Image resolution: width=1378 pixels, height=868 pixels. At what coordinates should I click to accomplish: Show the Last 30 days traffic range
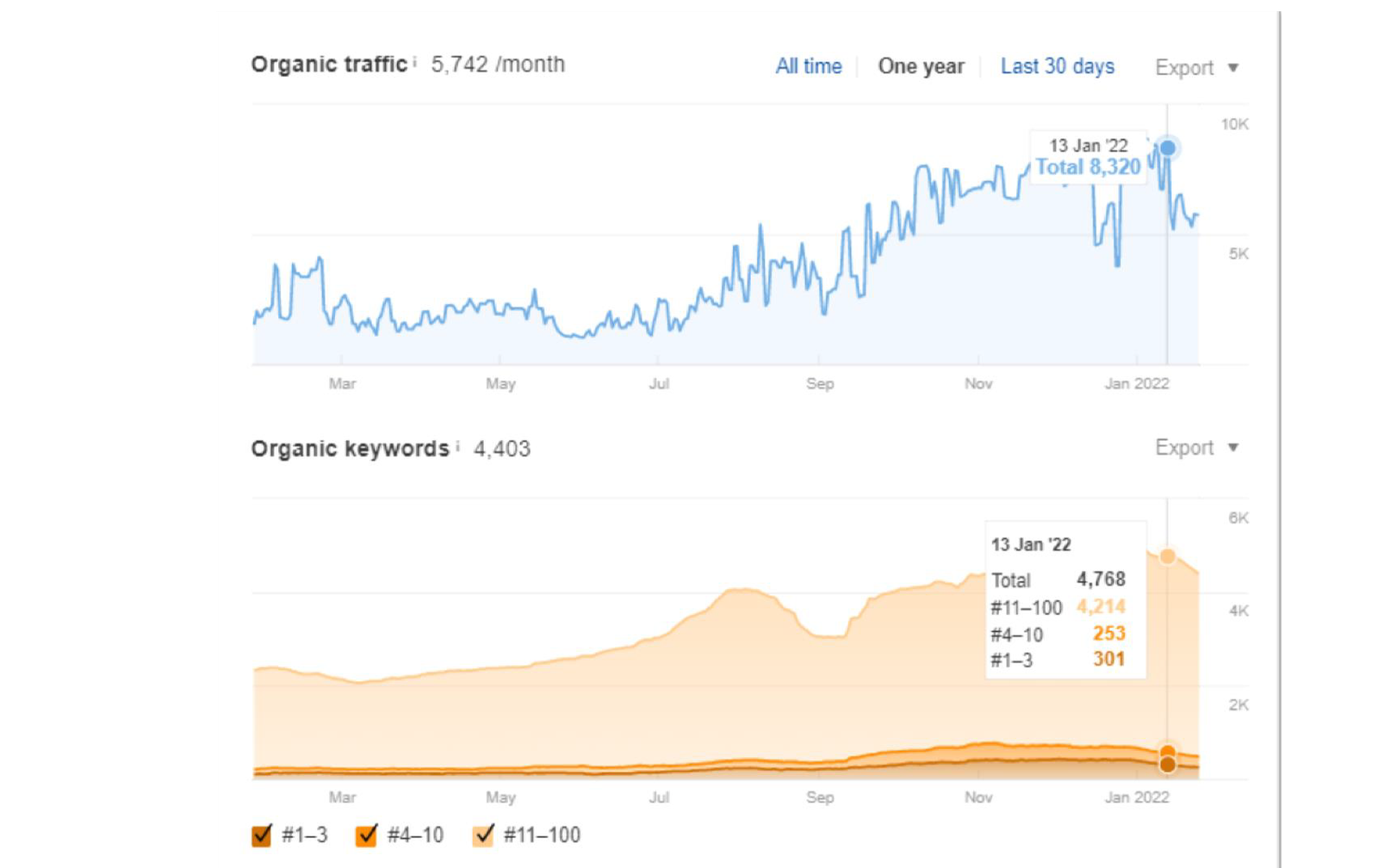(1057, 66)
